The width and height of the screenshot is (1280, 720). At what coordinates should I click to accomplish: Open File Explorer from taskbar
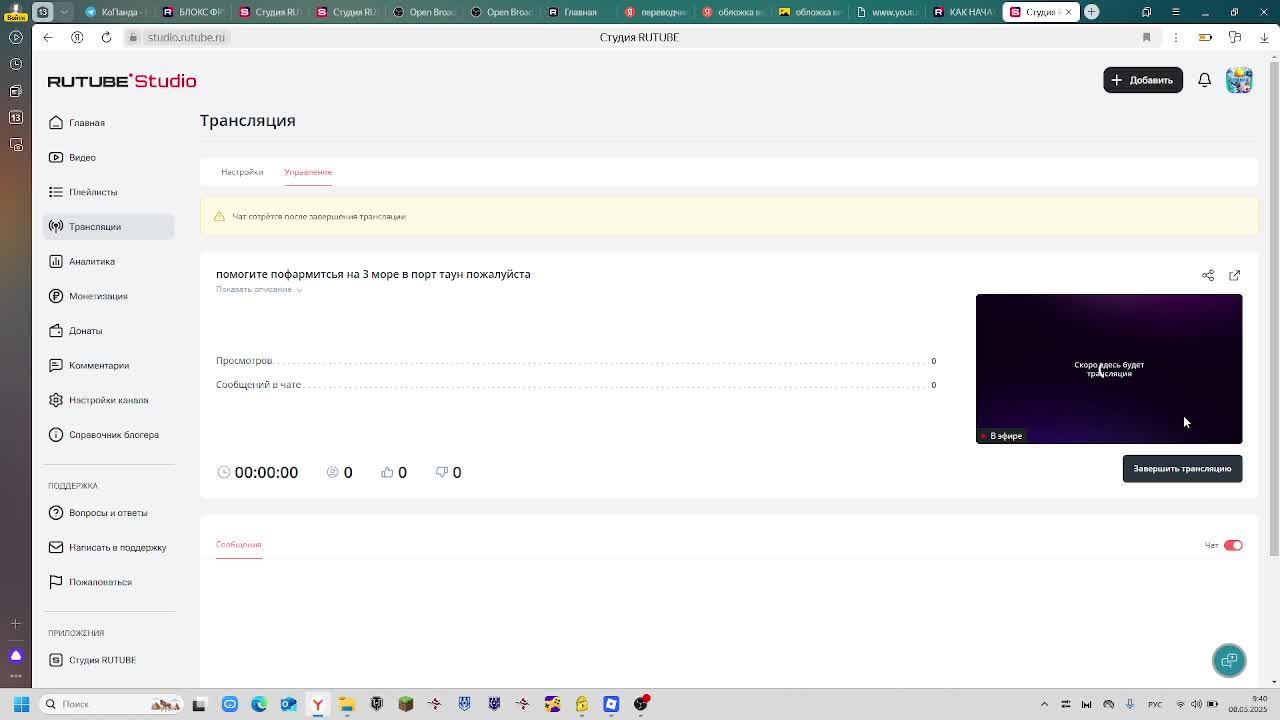coord(347,704)
